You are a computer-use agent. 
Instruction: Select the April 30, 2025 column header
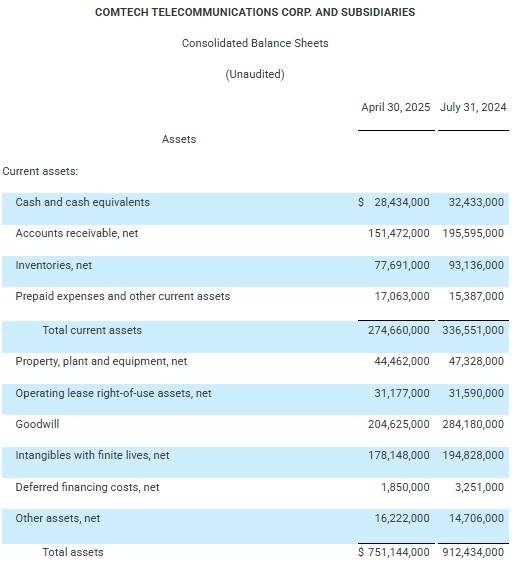pos(396,107)
